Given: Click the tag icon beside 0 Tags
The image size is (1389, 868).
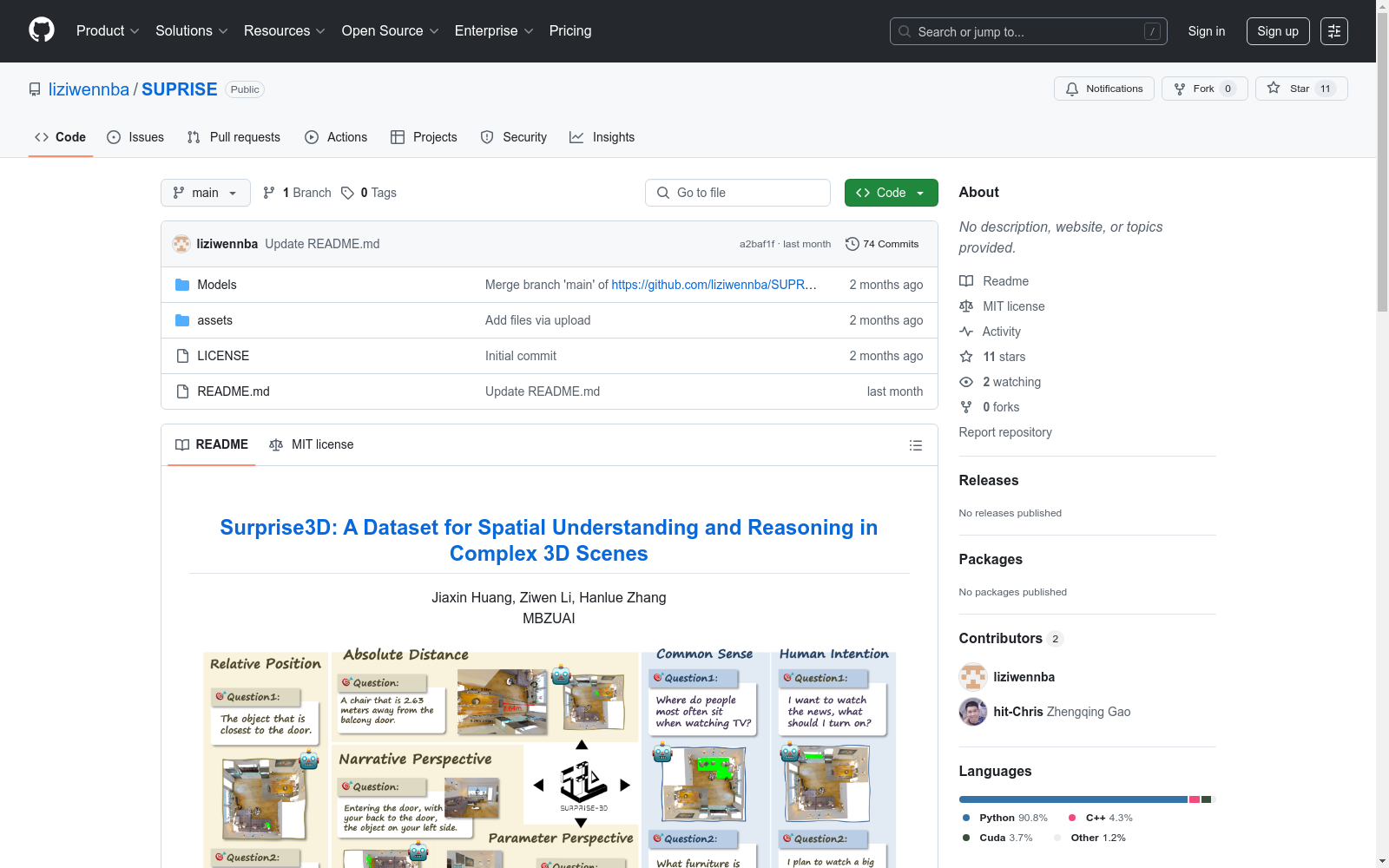Looking at the screenshot, I should point(347,193).
